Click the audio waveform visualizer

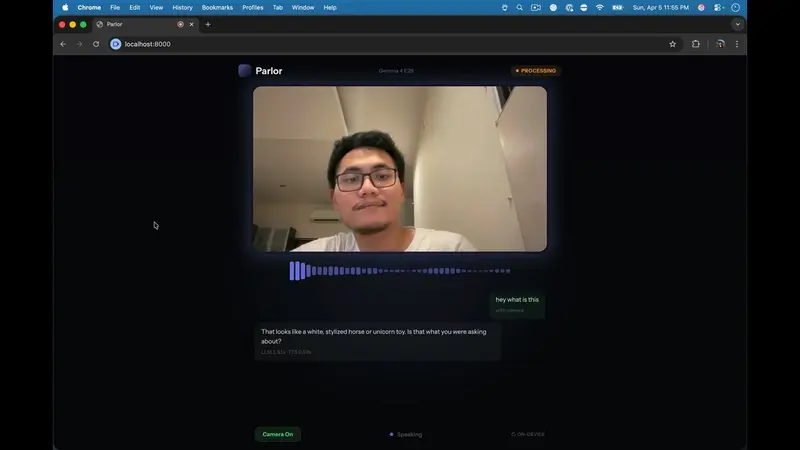400,271
